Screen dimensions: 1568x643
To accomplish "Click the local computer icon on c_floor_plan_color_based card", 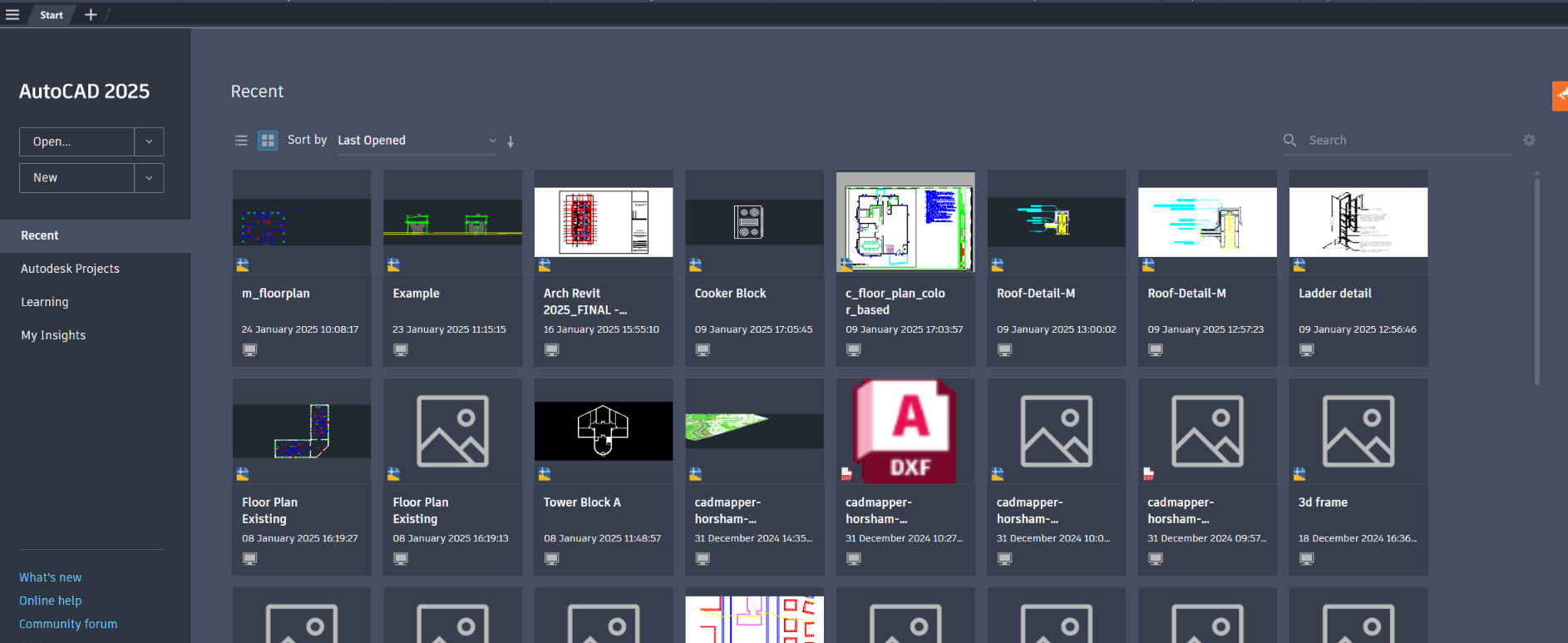I will (x=854, y=350).
